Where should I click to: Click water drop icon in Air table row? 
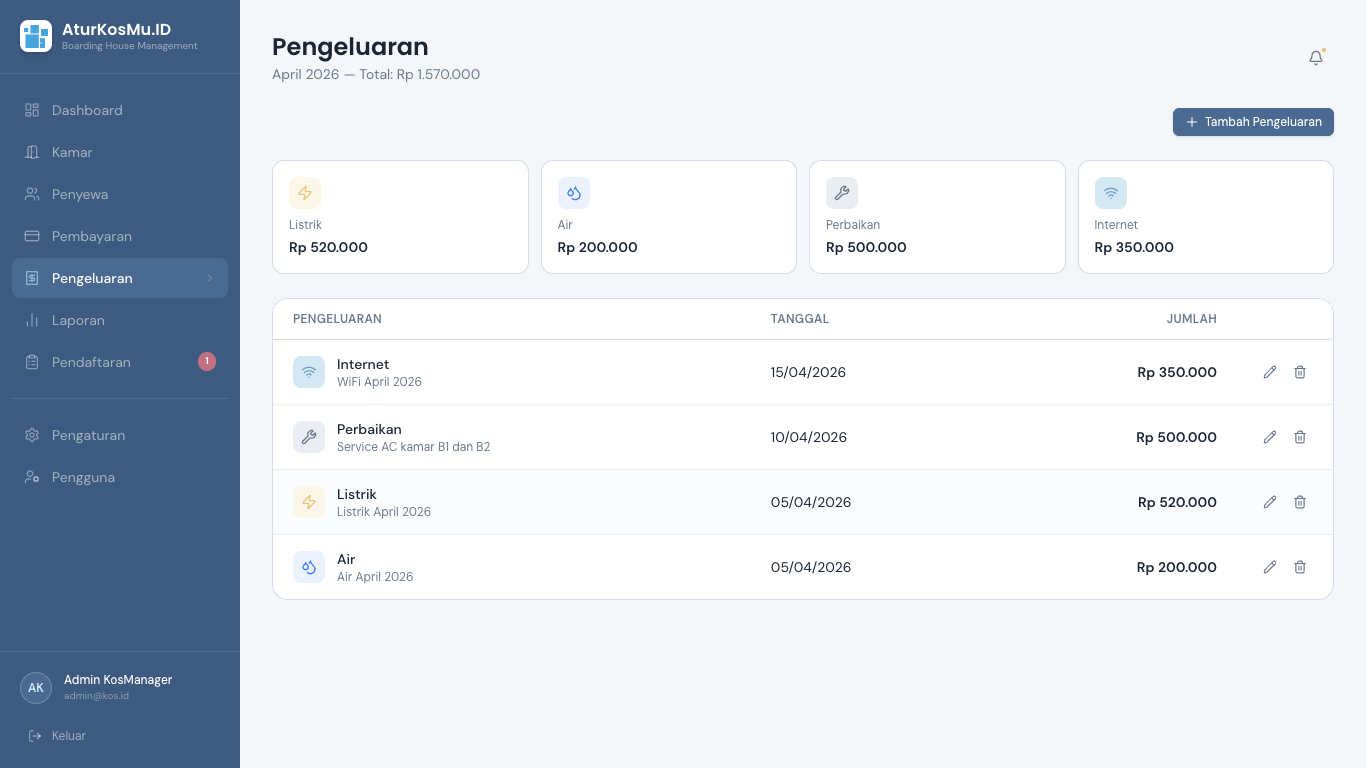coord(309,567)
